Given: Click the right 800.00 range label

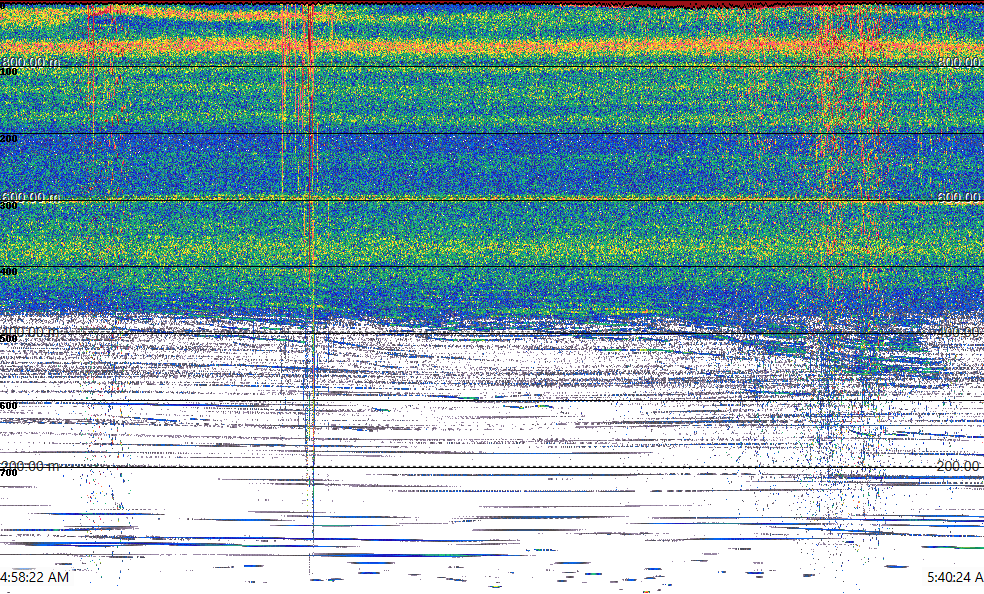Looking at the screenshot, I should coord(960,62).
